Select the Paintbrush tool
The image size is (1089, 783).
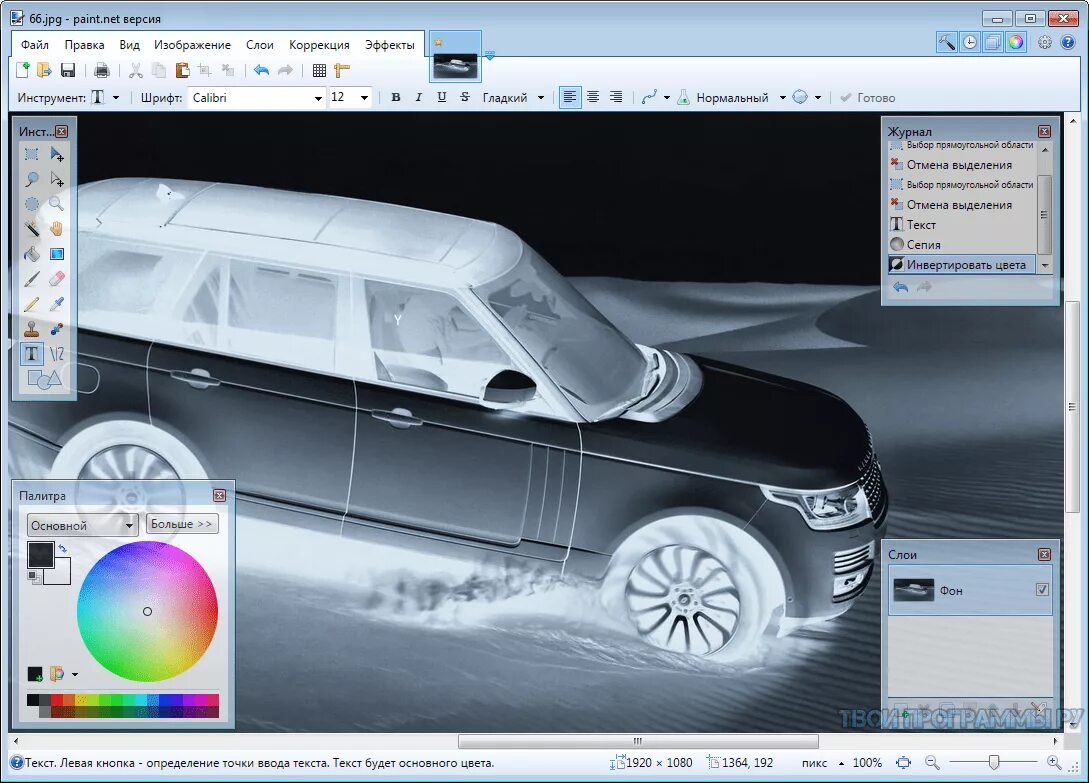[31, 279]
